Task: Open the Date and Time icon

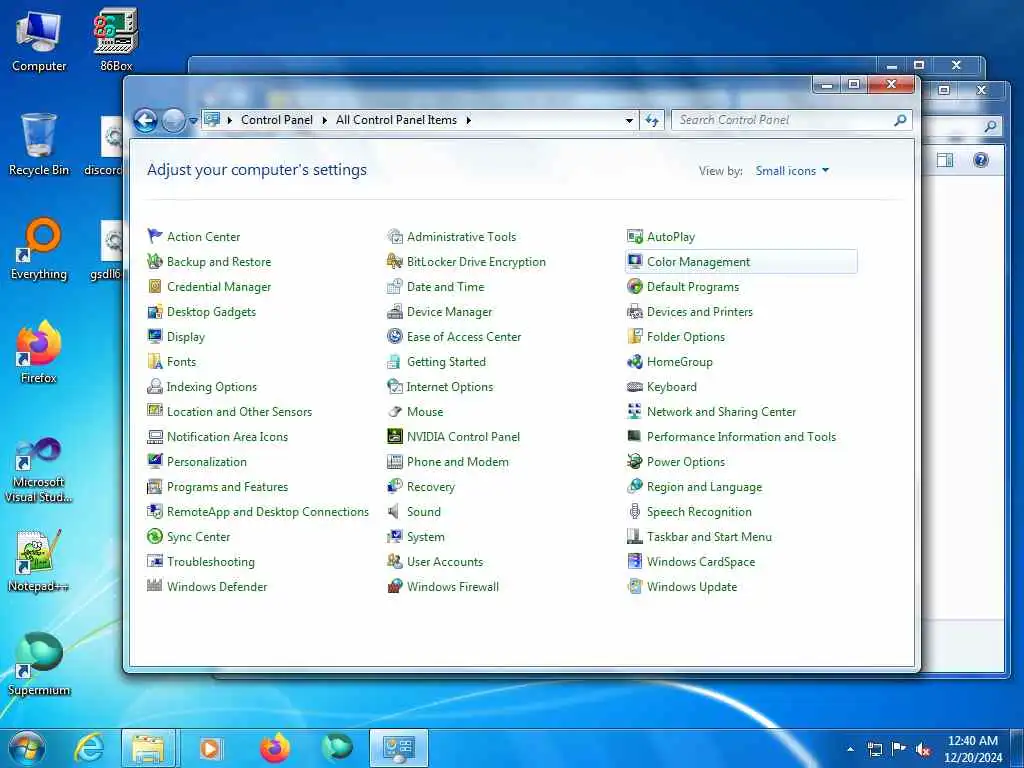Action: [x=394, y=286]
